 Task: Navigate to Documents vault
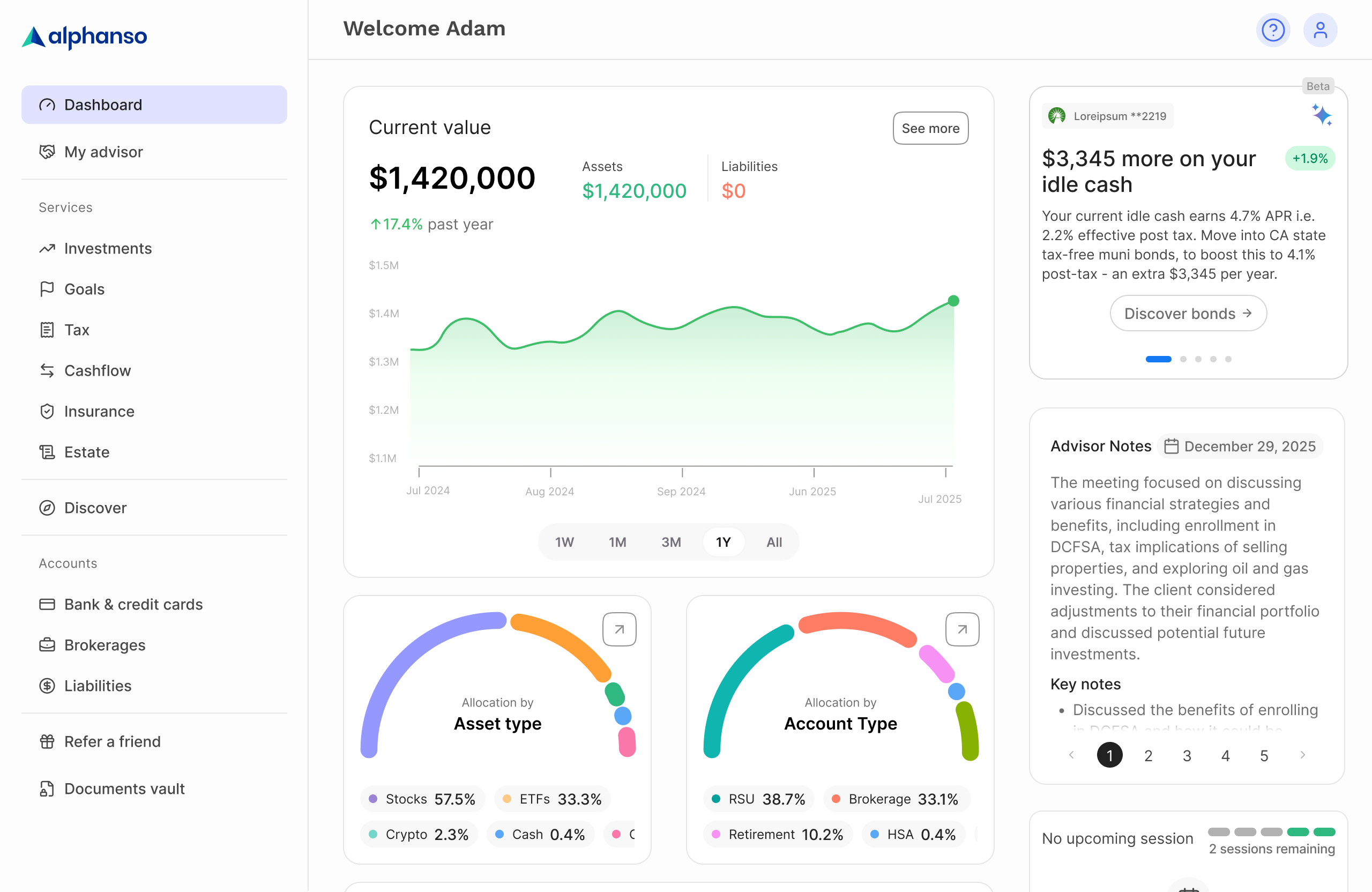coord(124,788)
